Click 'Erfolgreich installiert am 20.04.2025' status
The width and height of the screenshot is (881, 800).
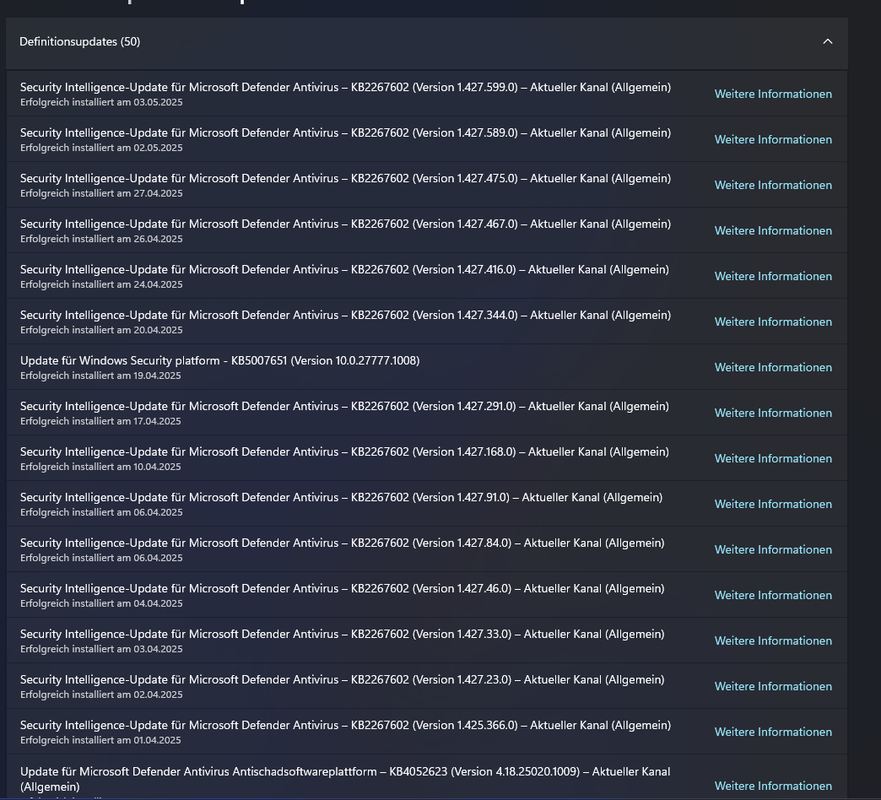point(101,330)
